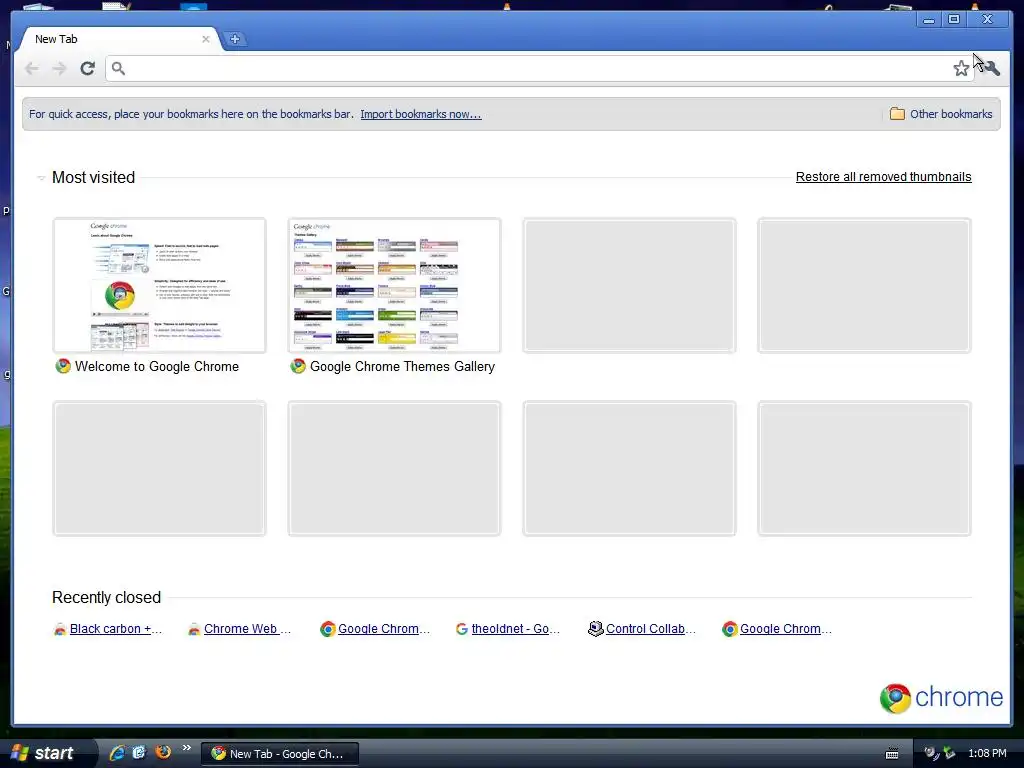
Task: Open Welcome to Google Chrome thumbnail
Action: pos(159,285)
